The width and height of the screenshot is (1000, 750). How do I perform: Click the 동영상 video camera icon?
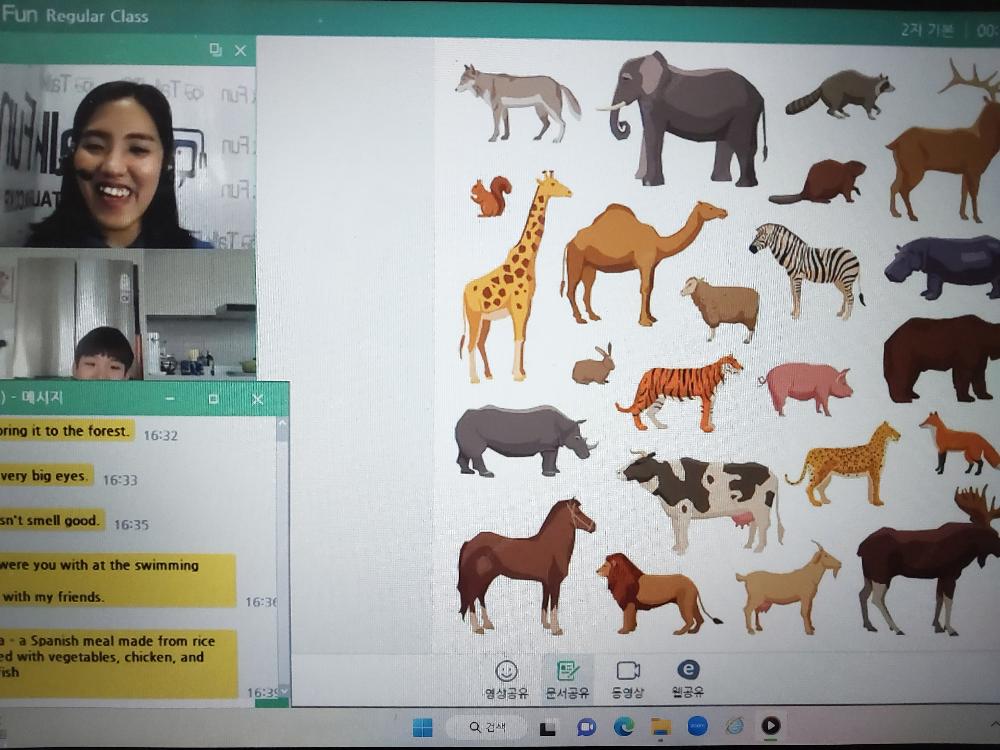click(x=628, y=679)
